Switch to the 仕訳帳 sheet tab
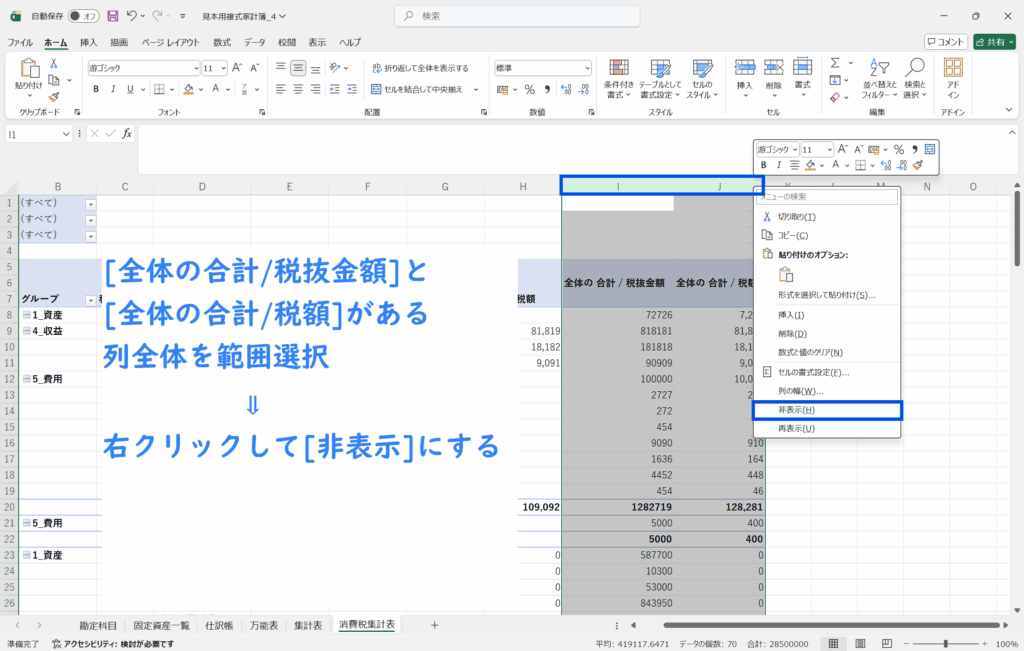The width and height of the screenshot is (1024, 651). pyautogui.click(x=219, y=625)
